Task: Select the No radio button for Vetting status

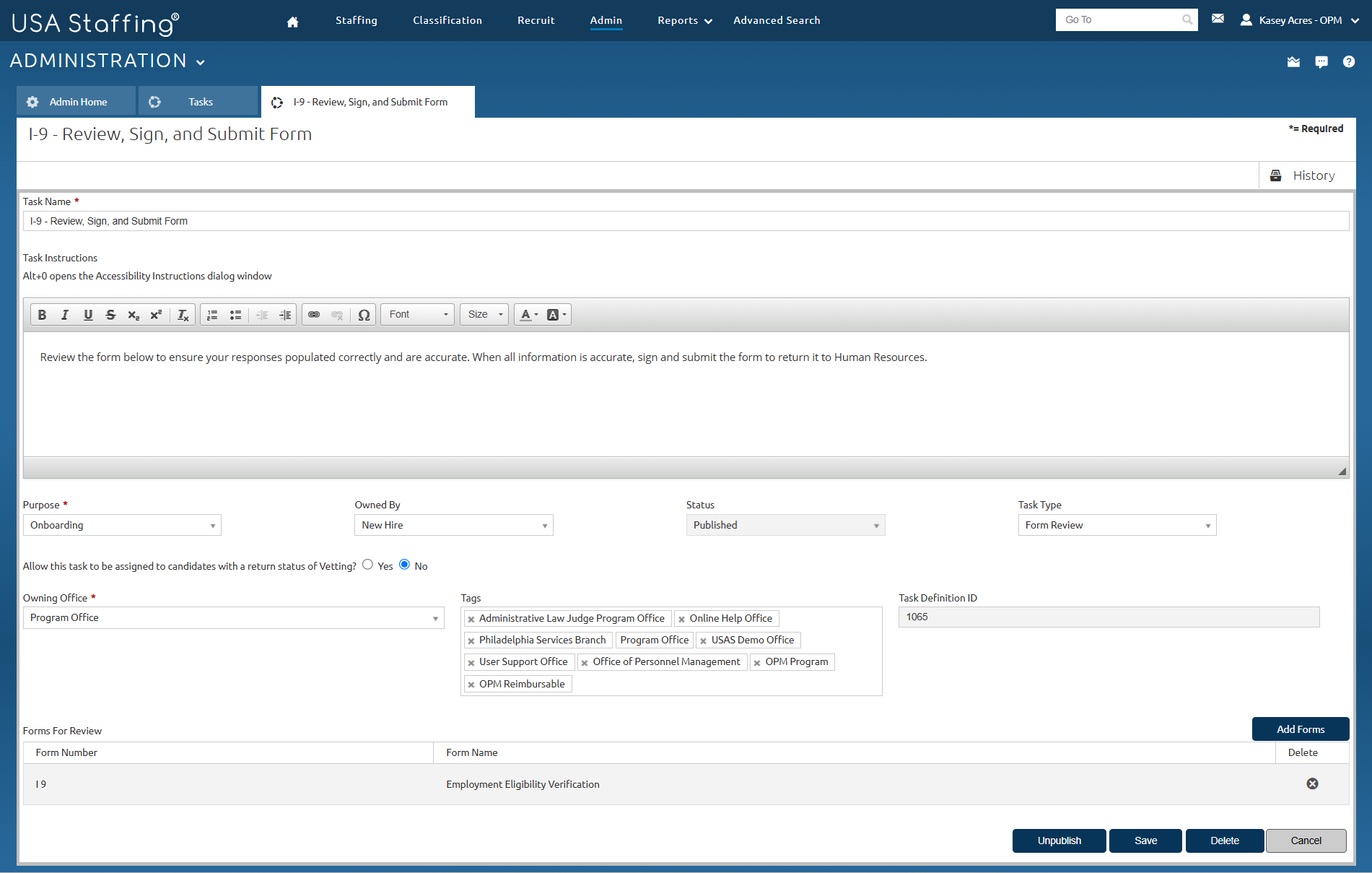Action: (404, 565)
